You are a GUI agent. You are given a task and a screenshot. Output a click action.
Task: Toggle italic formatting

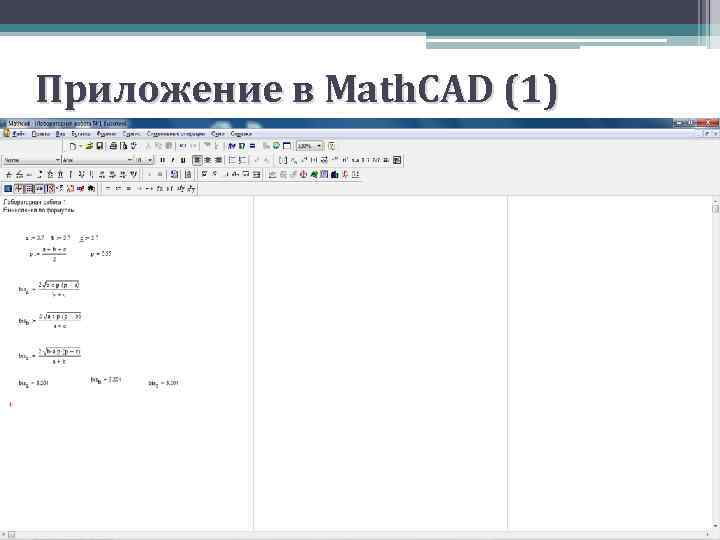(x=173, y=160)
